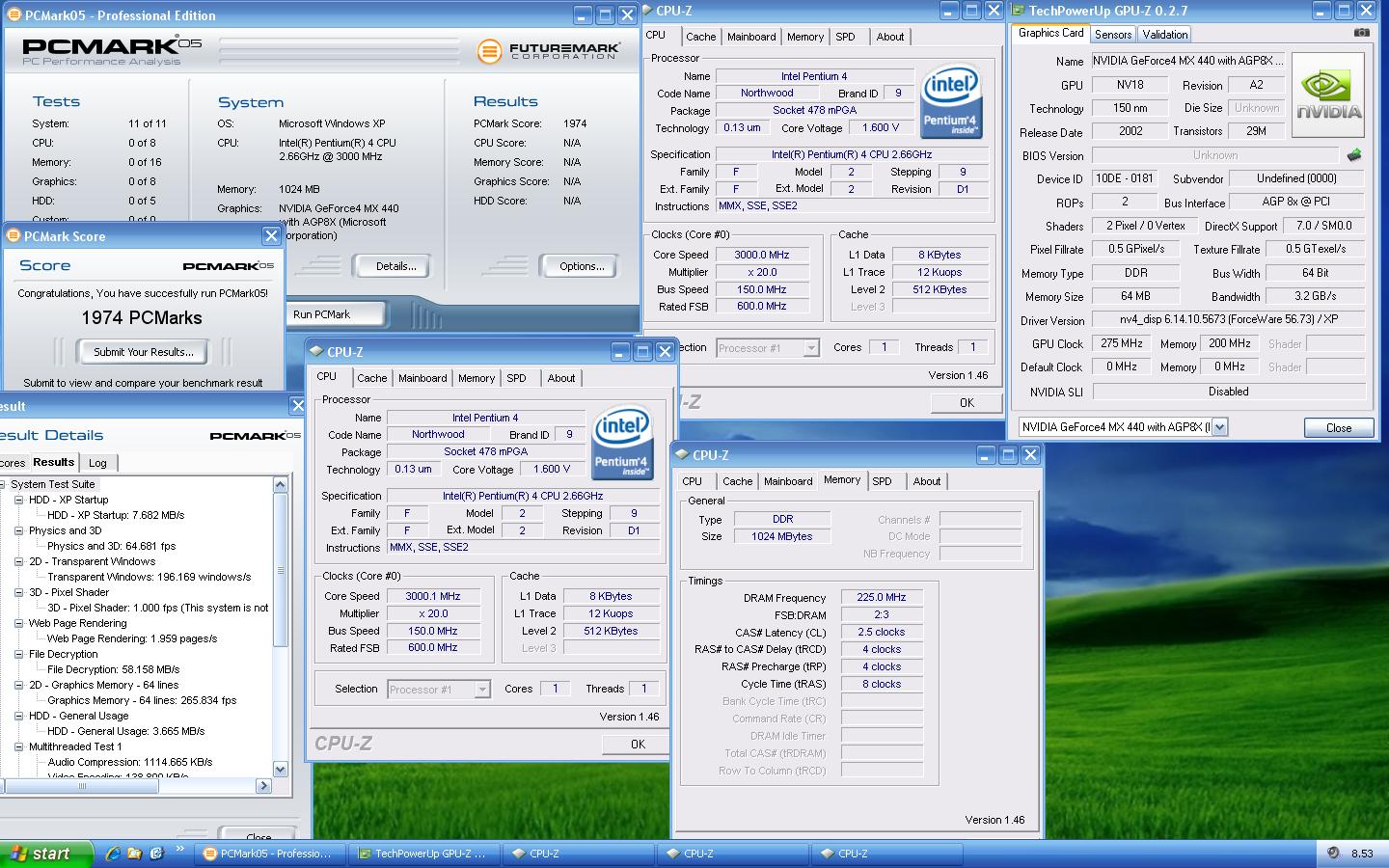Click the GPU-Z screenshot camera icon

click(x=1361, y=33)
